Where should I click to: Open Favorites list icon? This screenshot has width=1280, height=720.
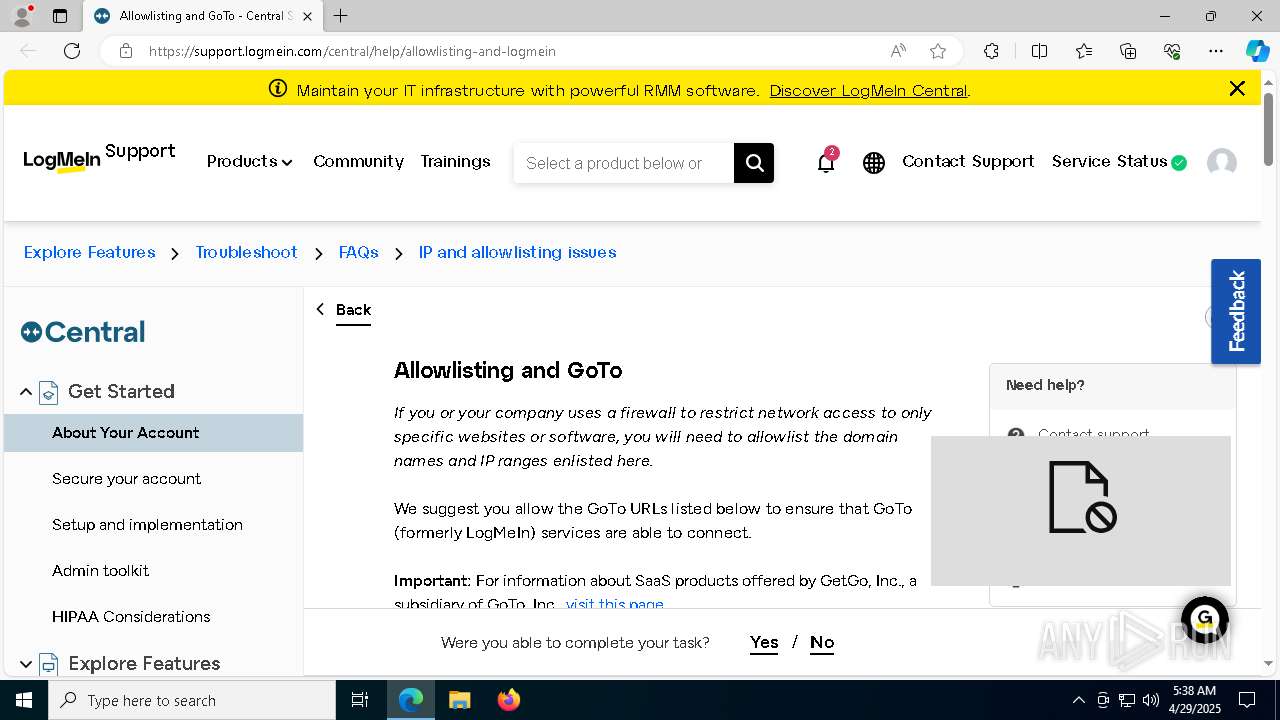coord(1084,51)
